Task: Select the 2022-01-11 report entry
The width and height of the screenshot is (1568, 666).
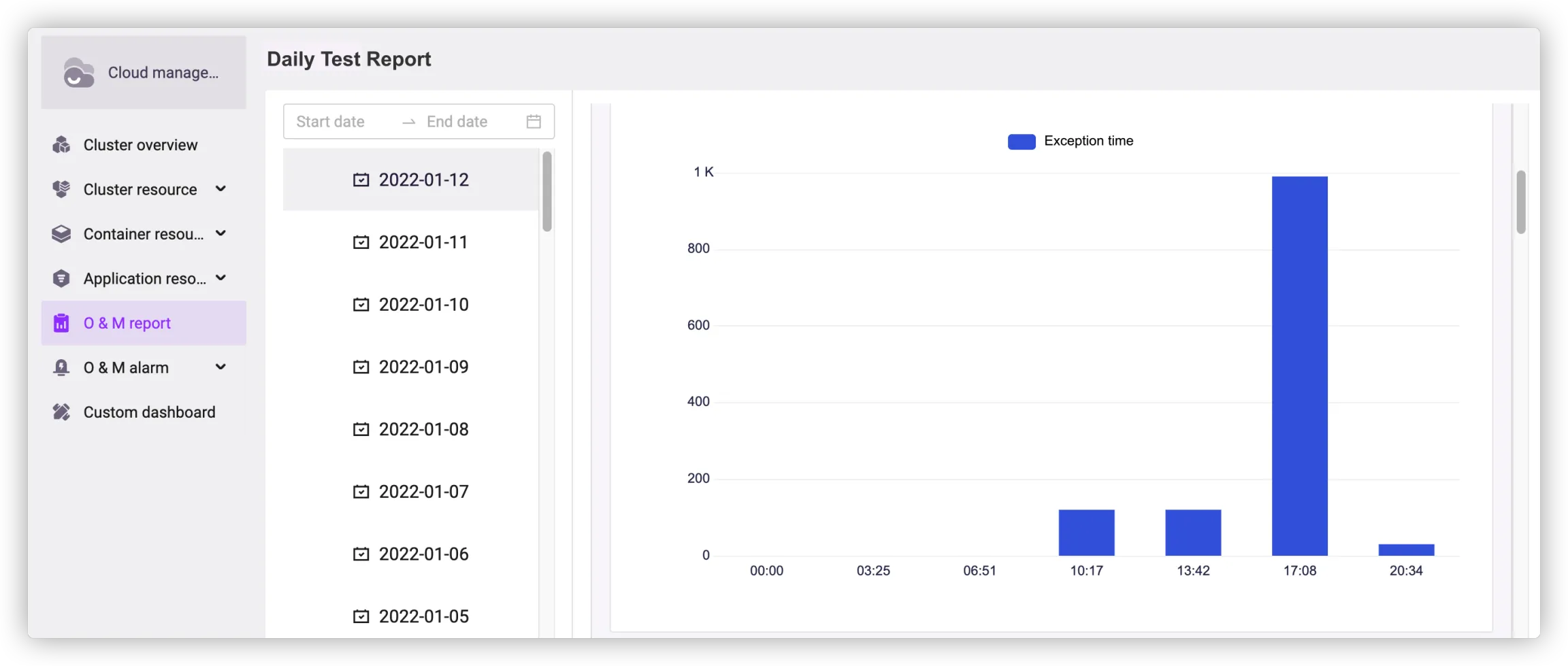Action: click(411, 242)
